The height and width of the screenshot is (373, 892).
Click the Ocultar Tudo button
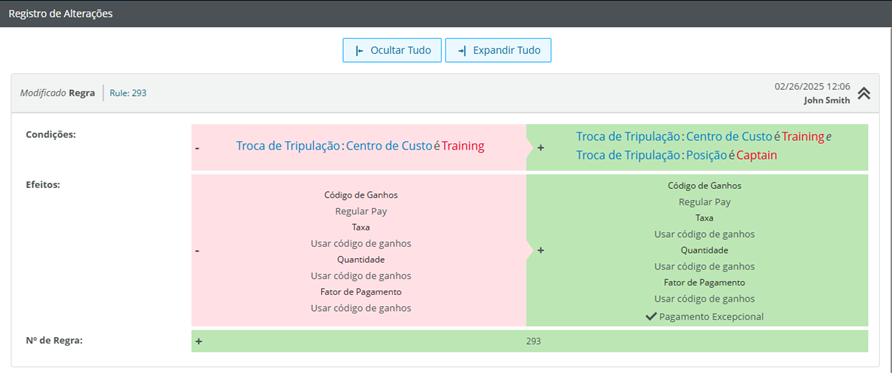tap(392, 50)
